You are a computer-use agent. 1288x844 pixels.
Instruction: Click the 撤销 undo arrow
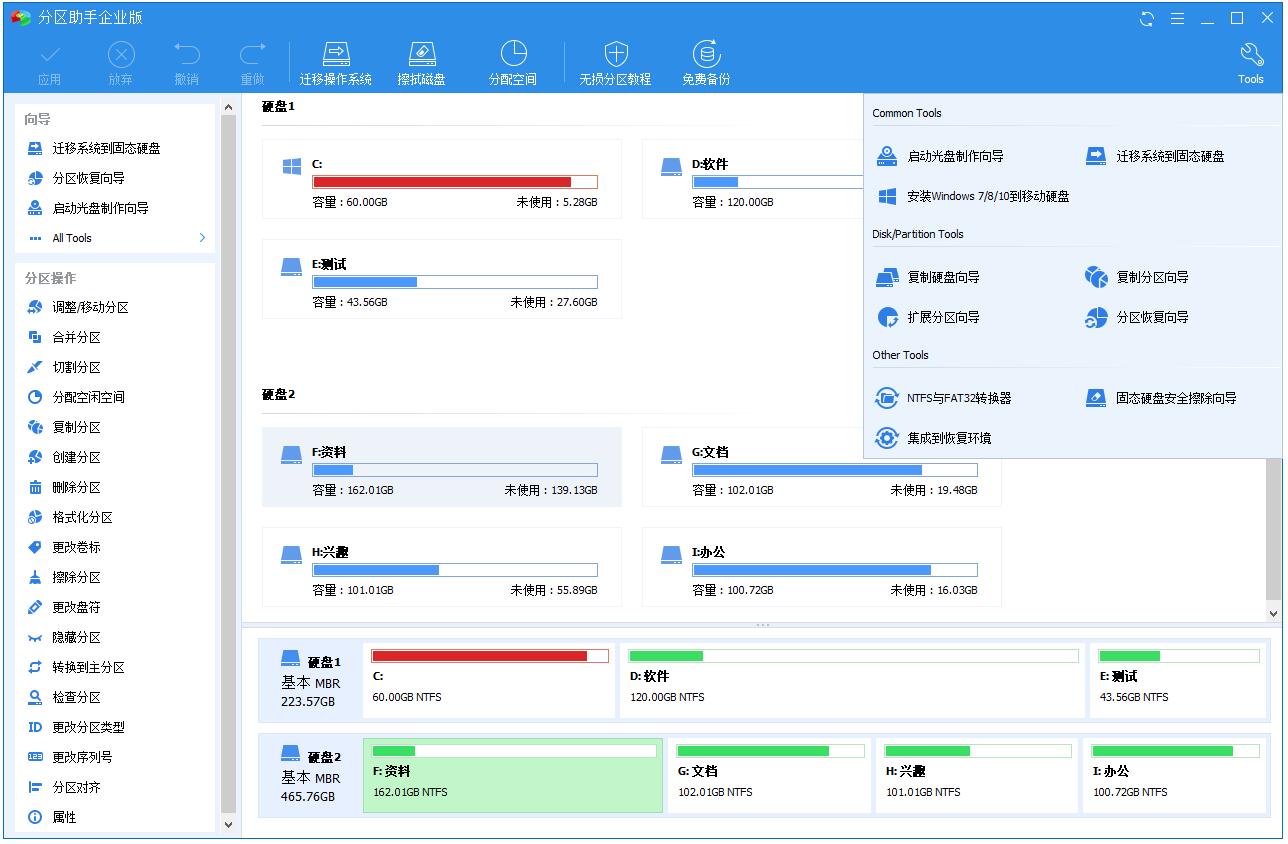point(186,63)
